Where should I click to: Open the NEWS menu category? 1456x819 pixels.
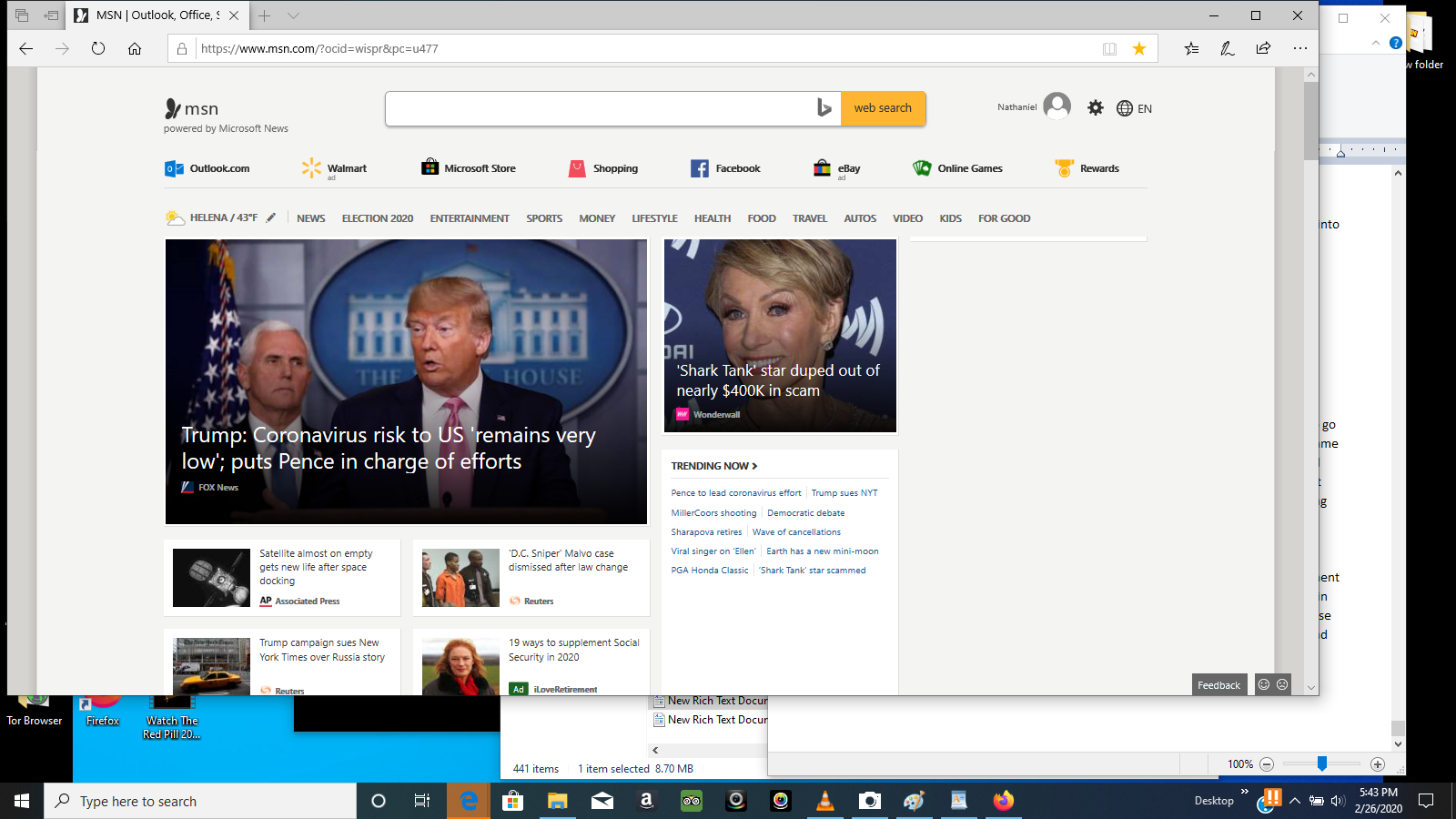point(311,218)
